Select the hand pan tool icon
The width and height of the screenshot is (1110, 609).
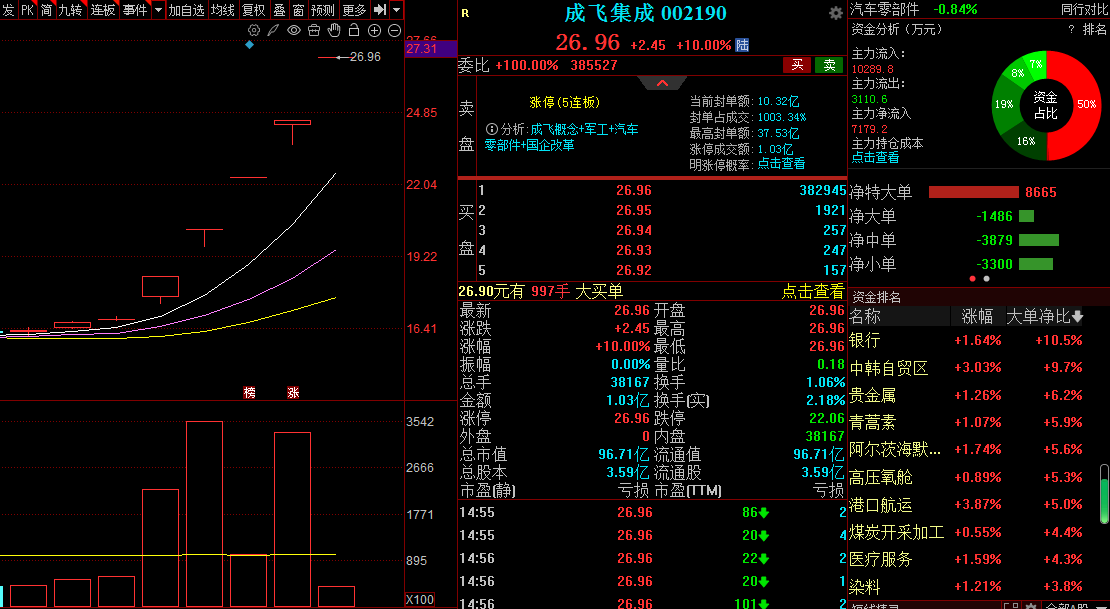click(x=334, y=30)
